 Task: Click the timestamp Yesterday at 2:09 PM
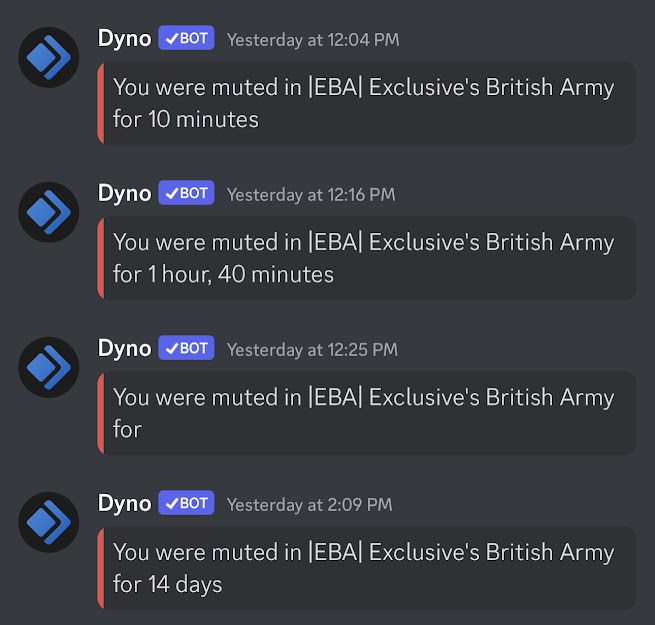(x=310, y=505)
